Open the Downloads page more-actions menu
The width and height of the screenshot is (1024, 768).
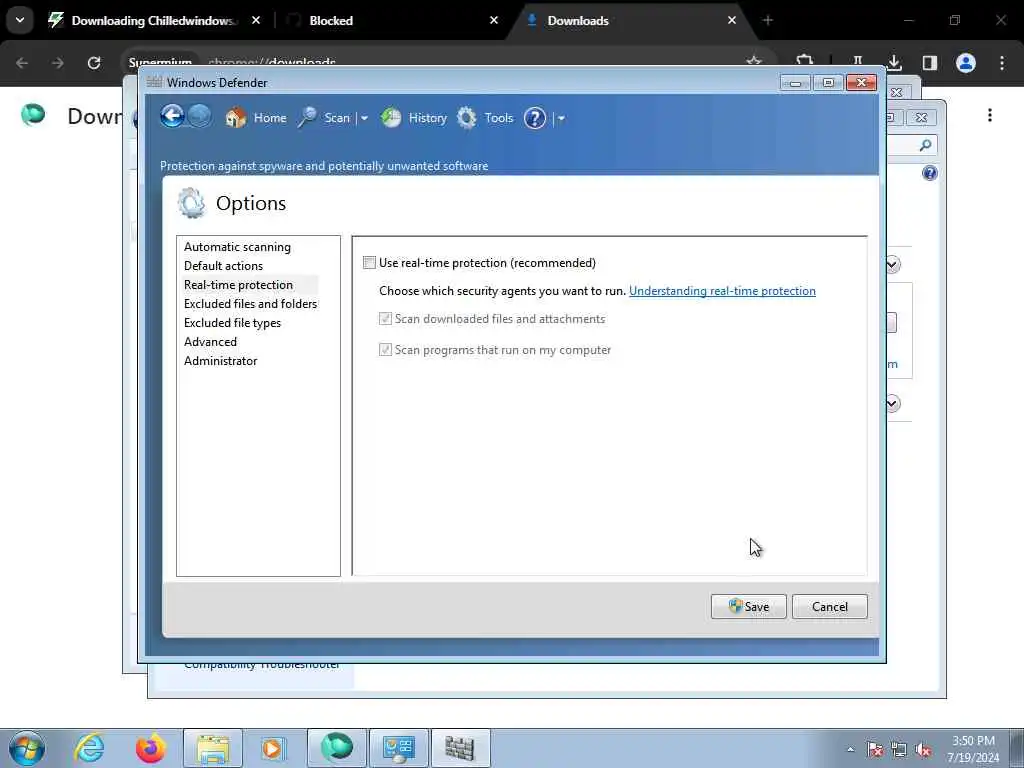[x=990, y=115]
